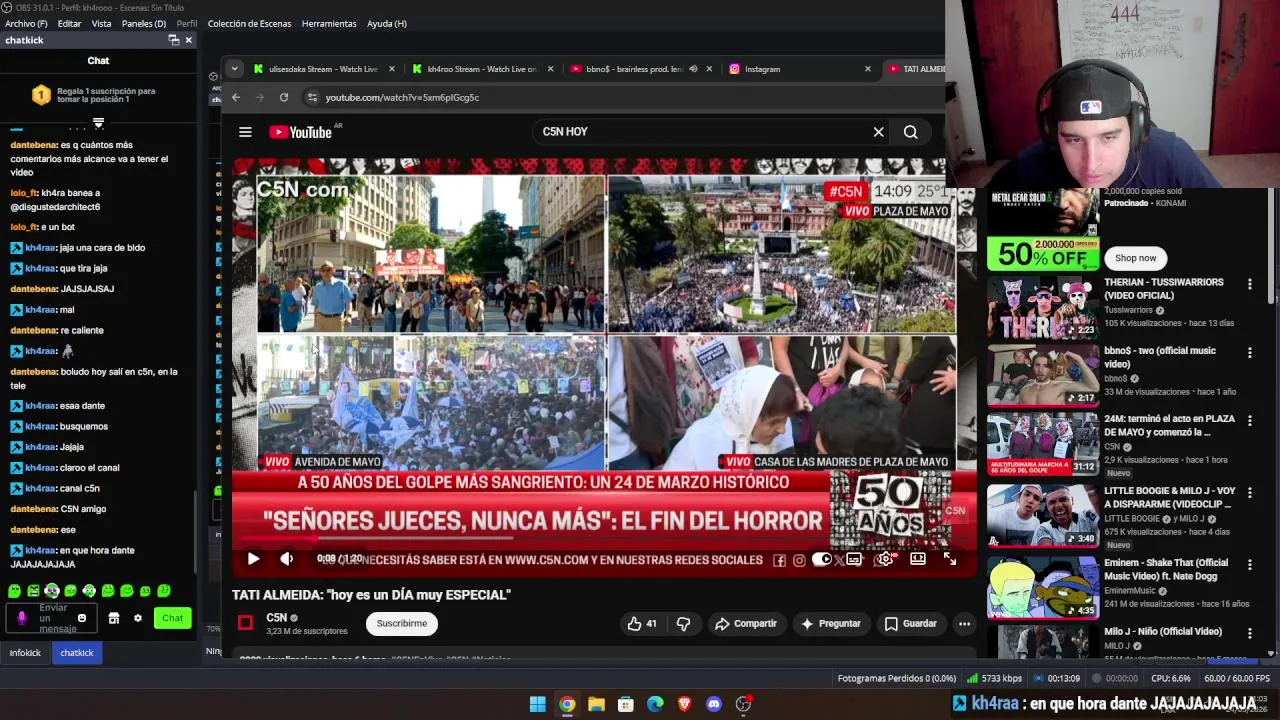Open OBS Herramientas menu
Viewport: 1280px width, 720px height.
coord(329,23)
